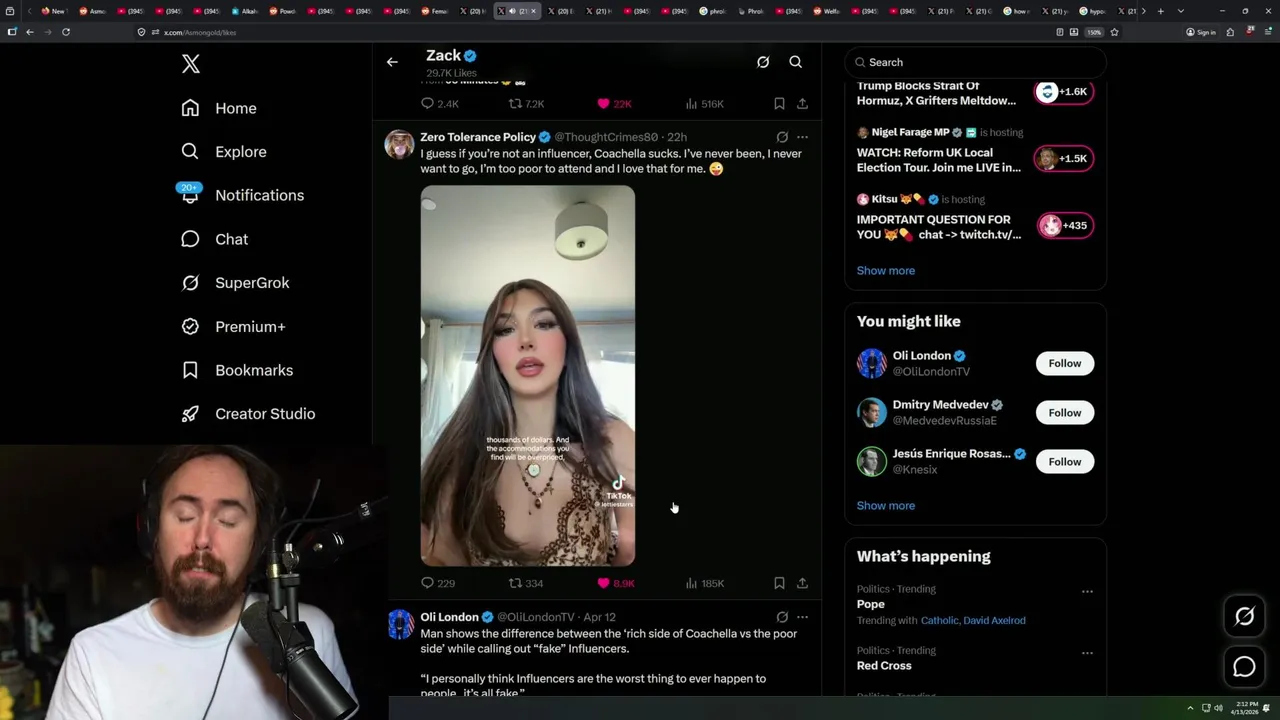Viewport: 1280px width, 720px height.
Task: Share the post with 185K views
Action: click(802, 583)
